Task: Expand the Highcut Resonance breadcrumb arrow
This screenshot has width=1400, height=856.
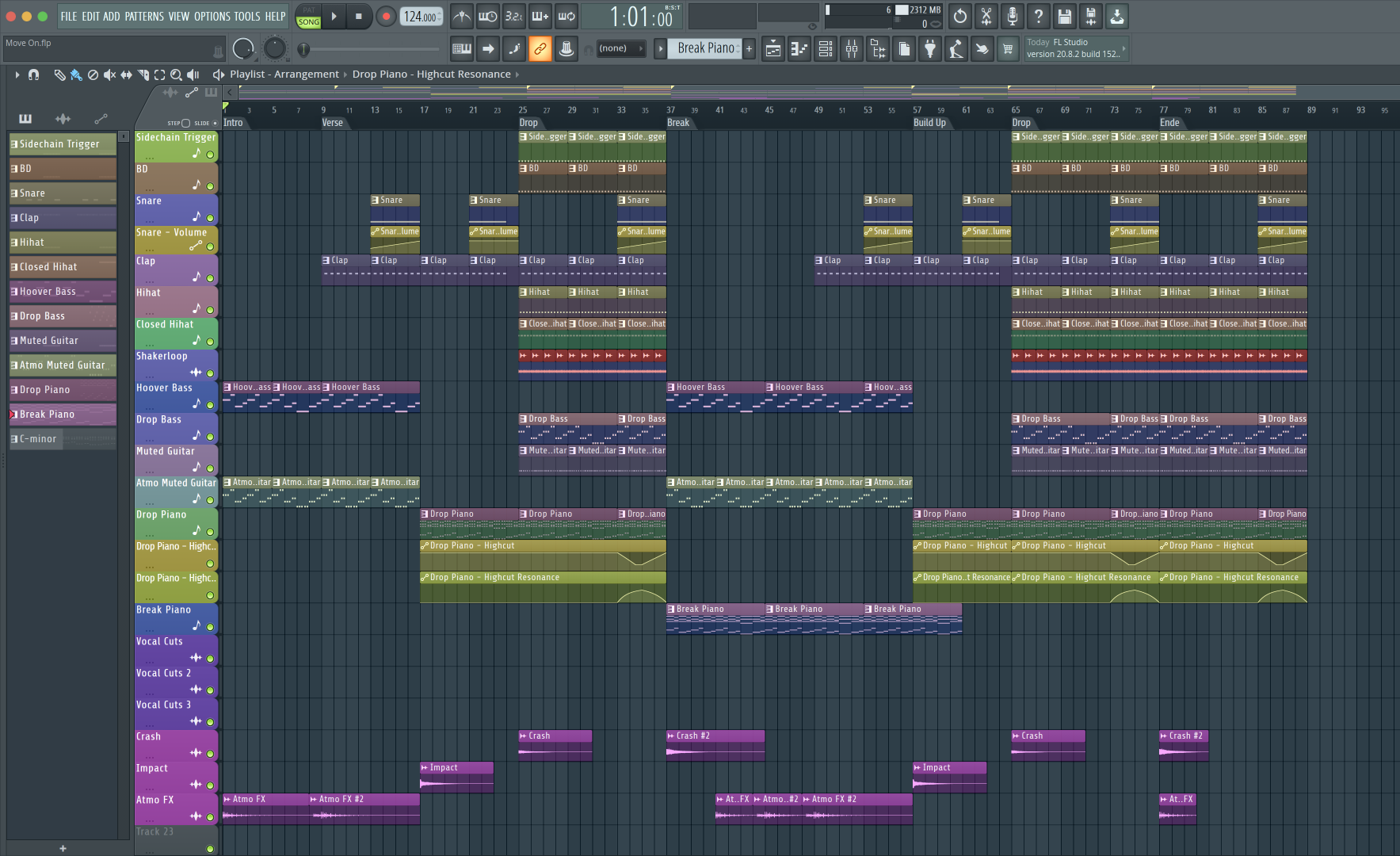Action: pos(517,75)
